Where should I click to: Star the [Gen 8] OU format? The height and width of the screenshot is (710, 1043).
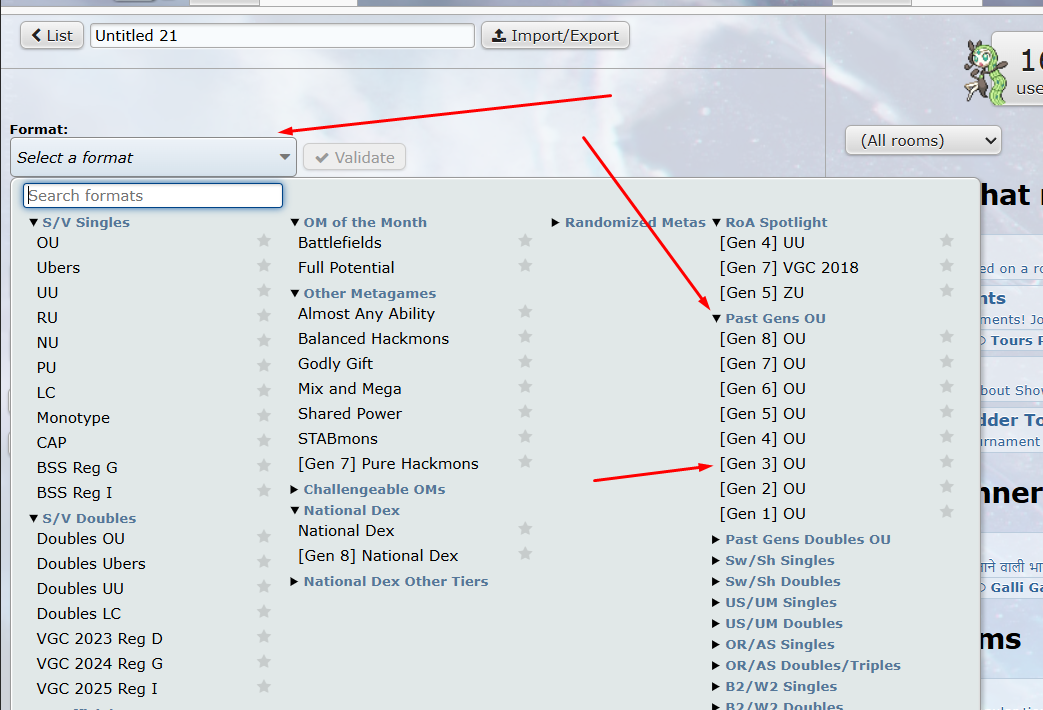click(947, 337)
